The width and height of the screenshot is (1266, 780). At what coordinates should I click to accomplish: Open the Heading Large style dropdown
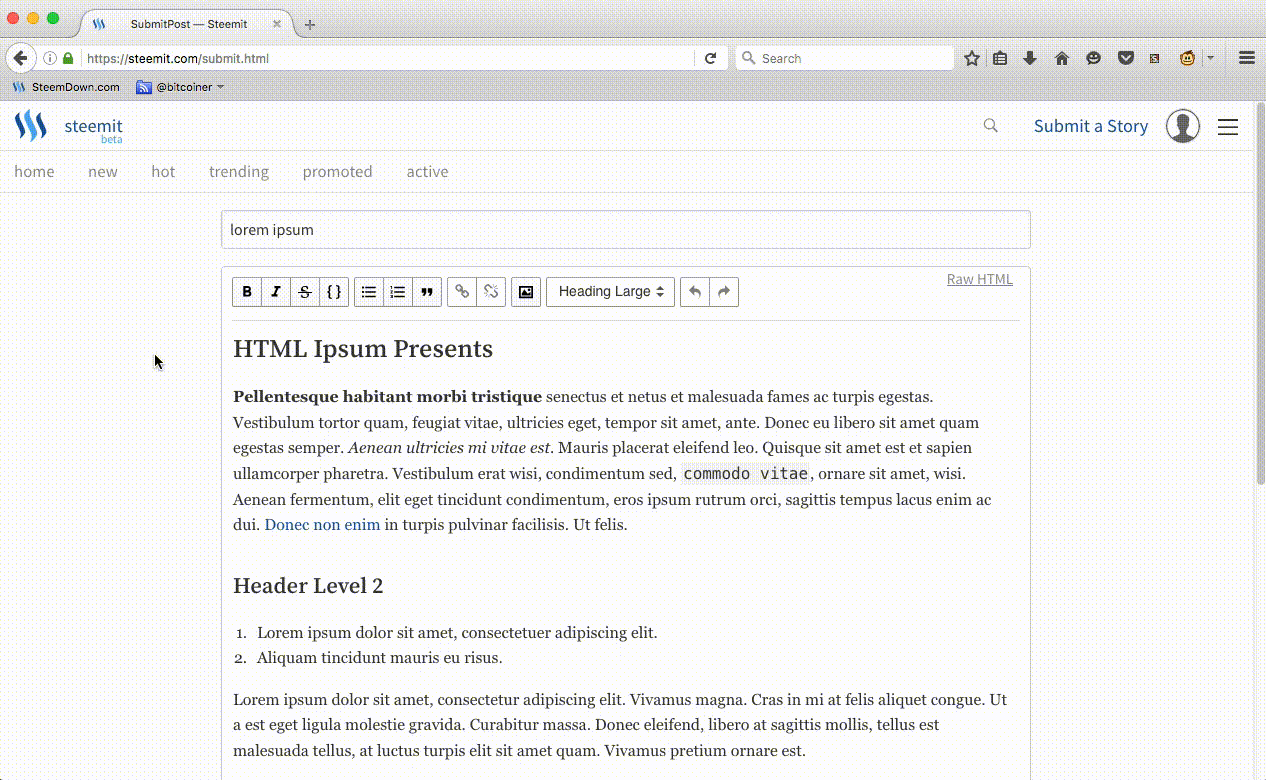coord(610,292)
